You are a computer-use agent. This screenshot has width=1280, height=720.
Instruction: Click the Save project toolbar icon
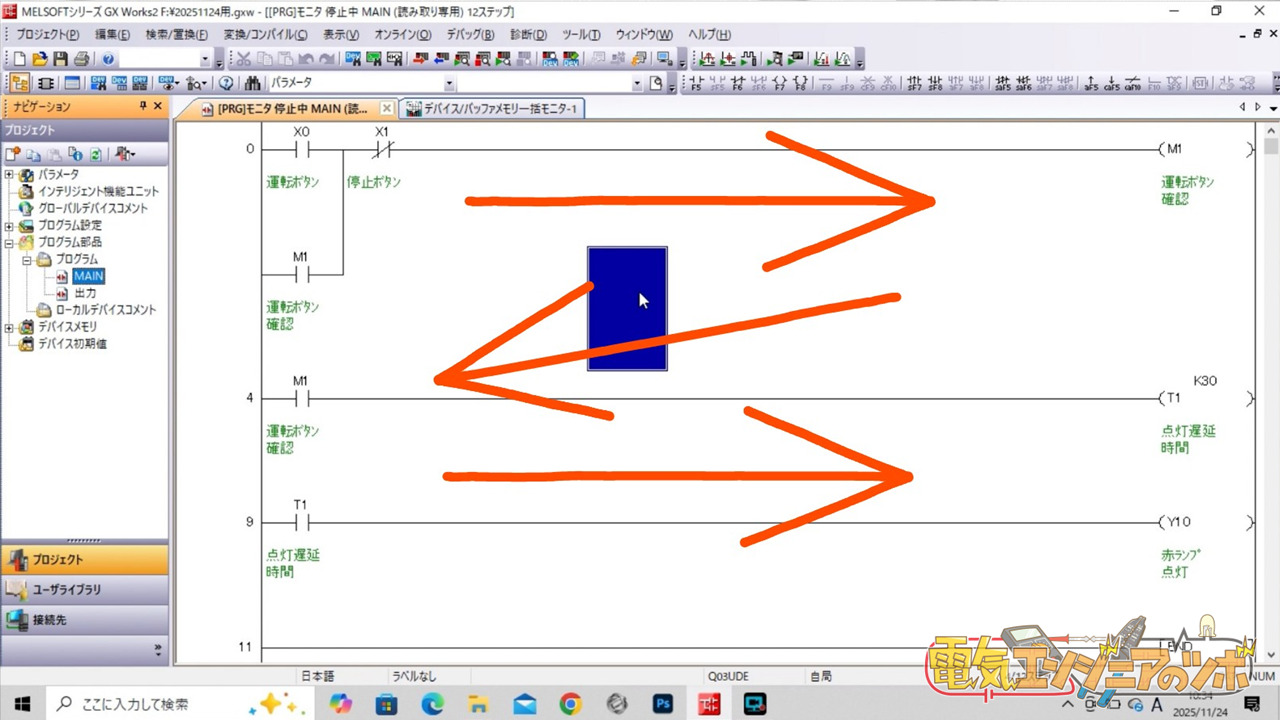[x=60, y=59]
